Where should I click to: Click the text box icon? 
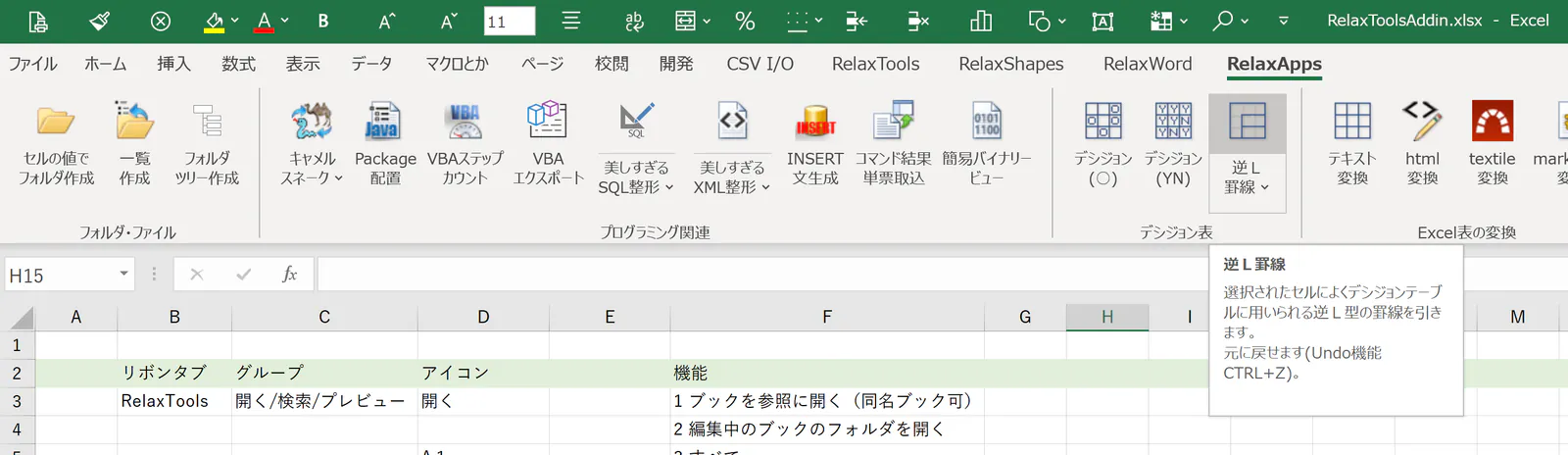[x=1102, y=21]
